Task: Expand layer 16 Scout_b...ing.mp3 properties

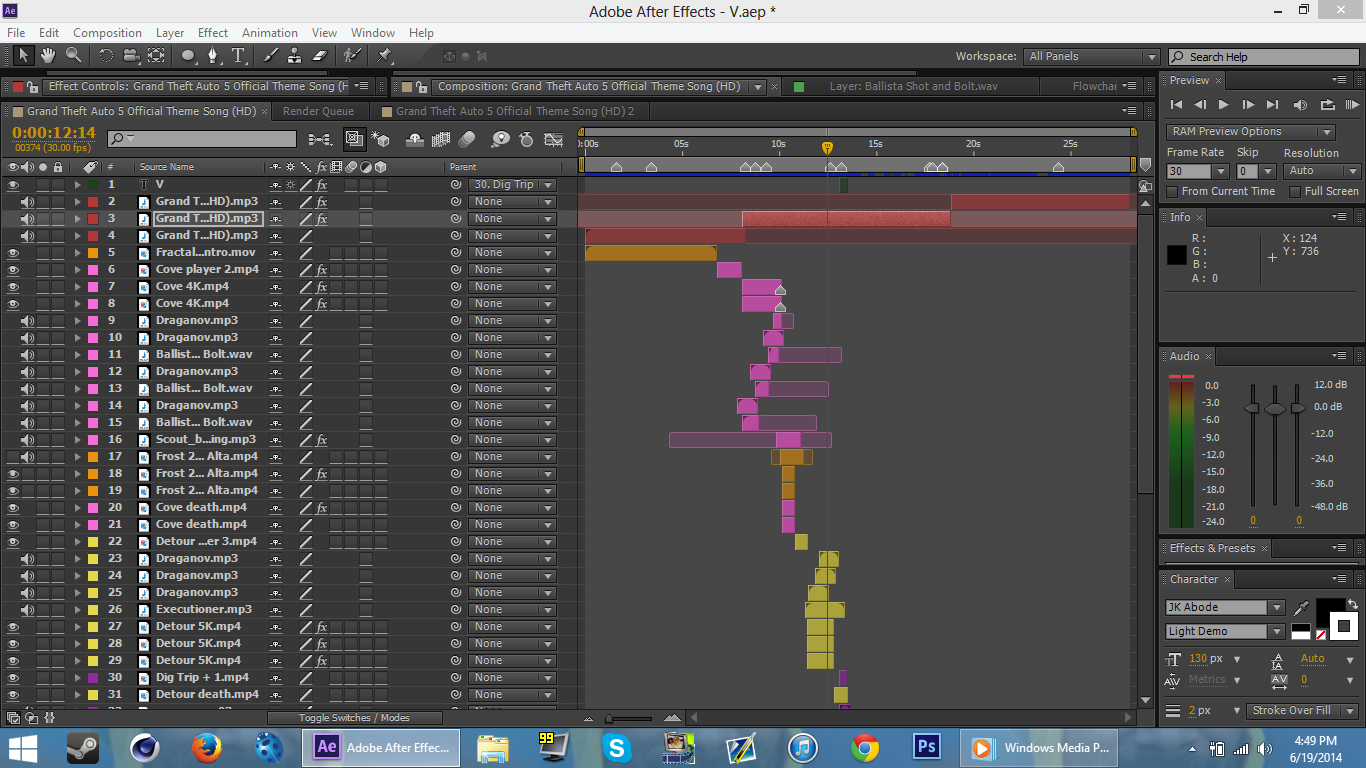Action: click(77, 440)
